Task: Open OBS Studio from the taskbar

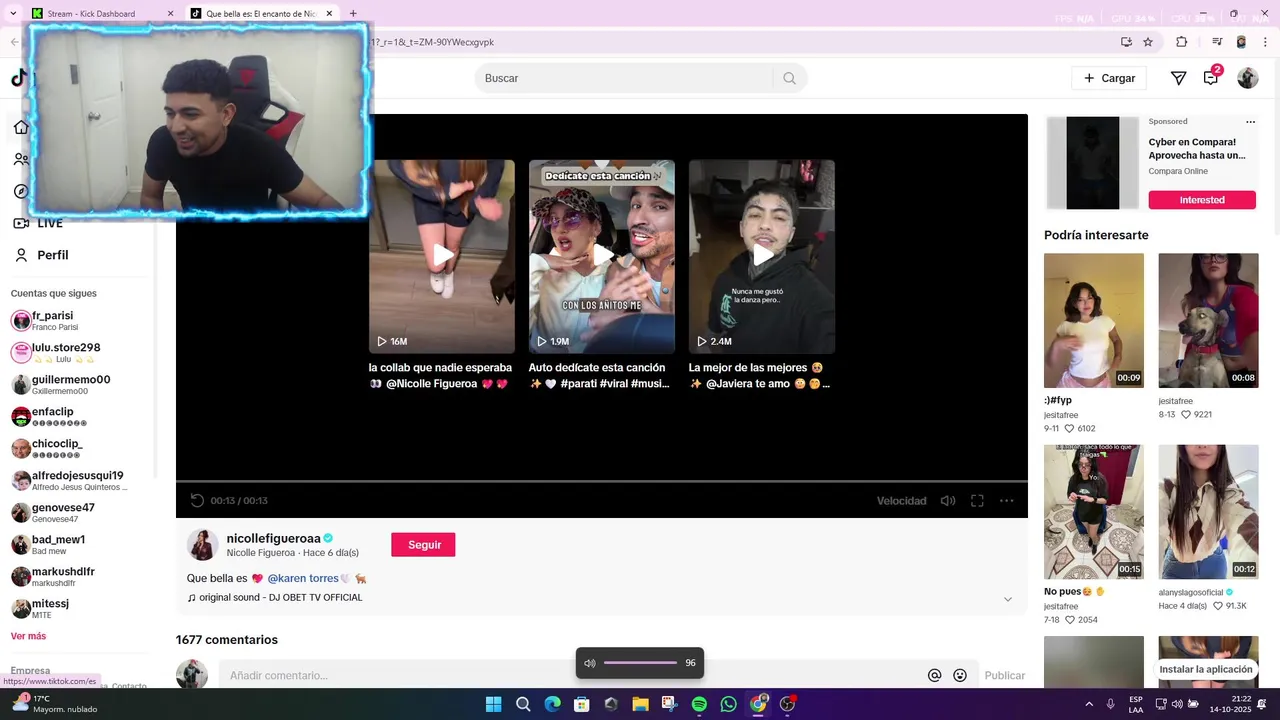Action: [x=787, y=704]
